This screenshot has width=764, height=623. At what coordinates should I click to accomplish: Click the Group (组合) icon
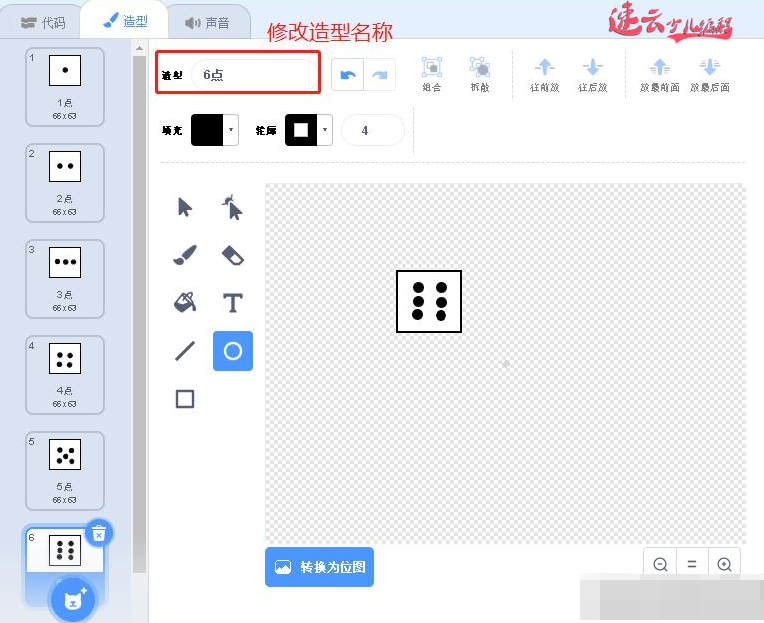pyautogui.click(x=432, y=74)
